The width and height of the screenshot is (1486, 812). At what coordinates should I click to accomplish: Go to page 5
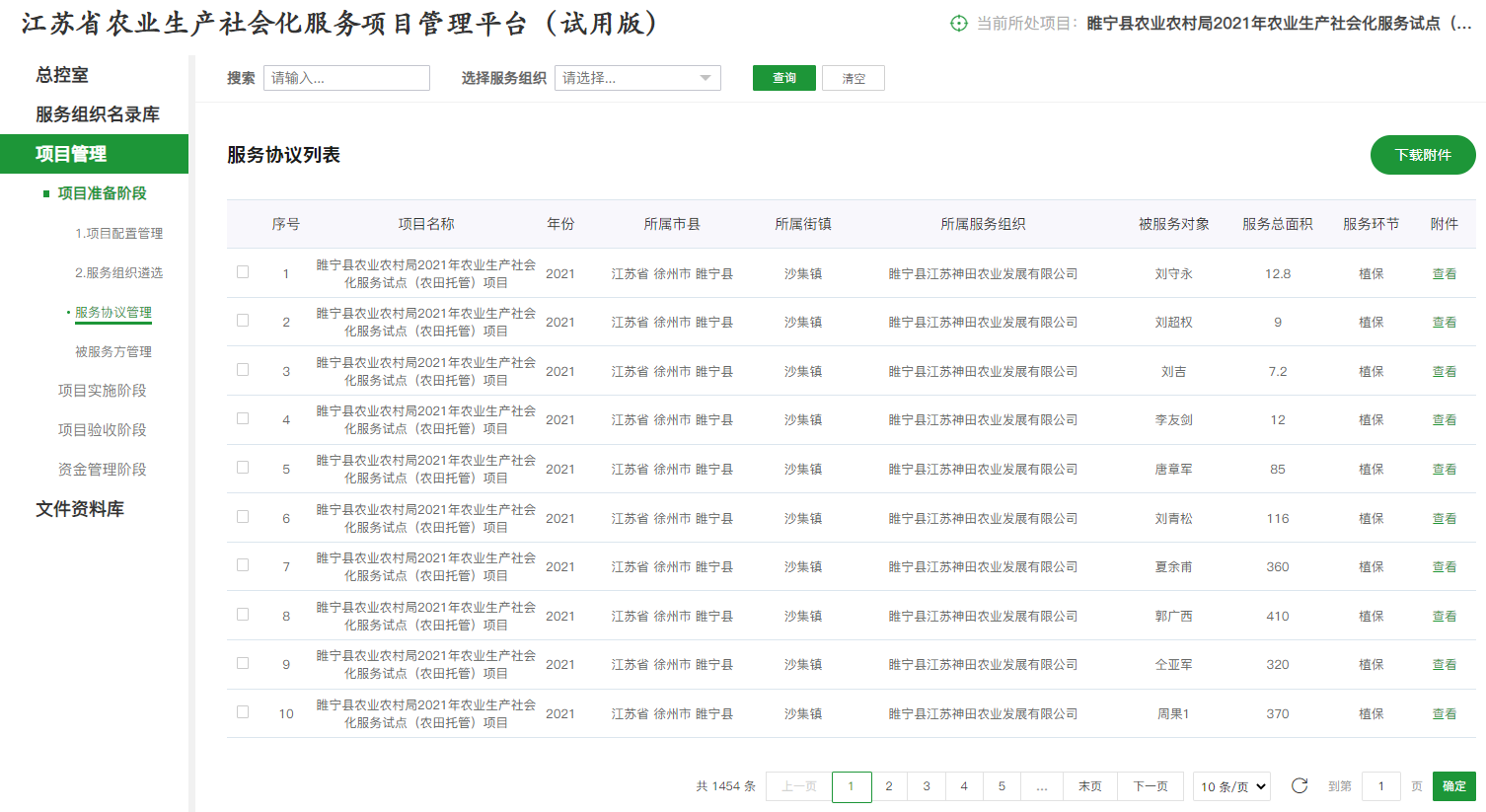coord(1002,786)
